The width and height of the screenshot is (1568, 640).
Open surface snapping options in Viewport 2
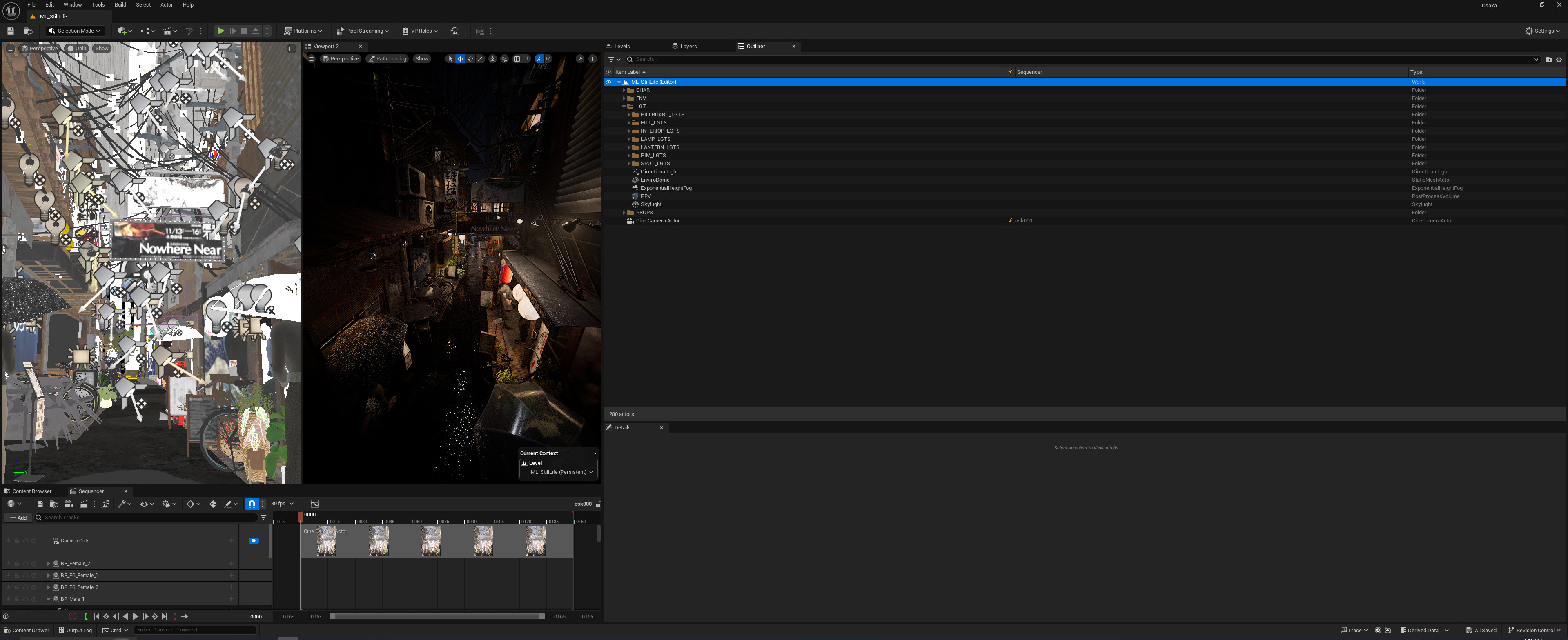pos(504,59)
